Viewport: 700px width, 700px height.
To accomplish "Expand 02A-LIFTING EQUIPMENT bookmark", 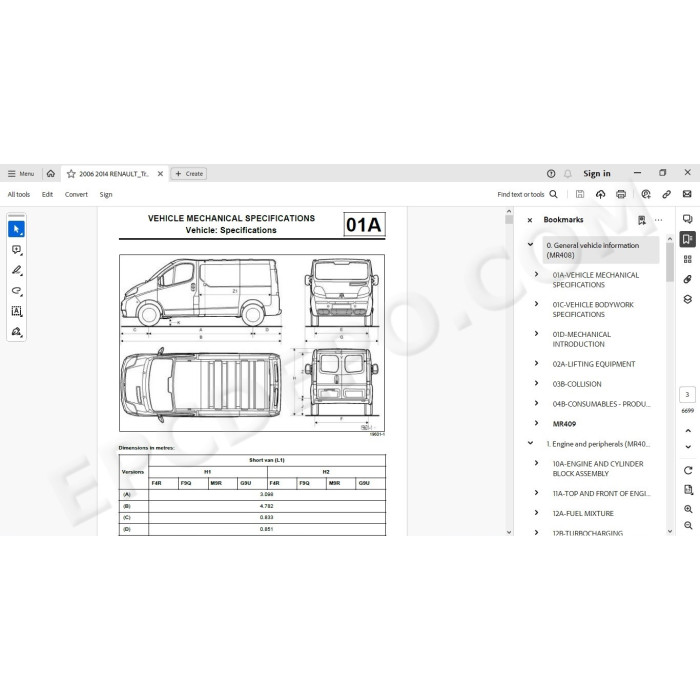I will point(537,363).
